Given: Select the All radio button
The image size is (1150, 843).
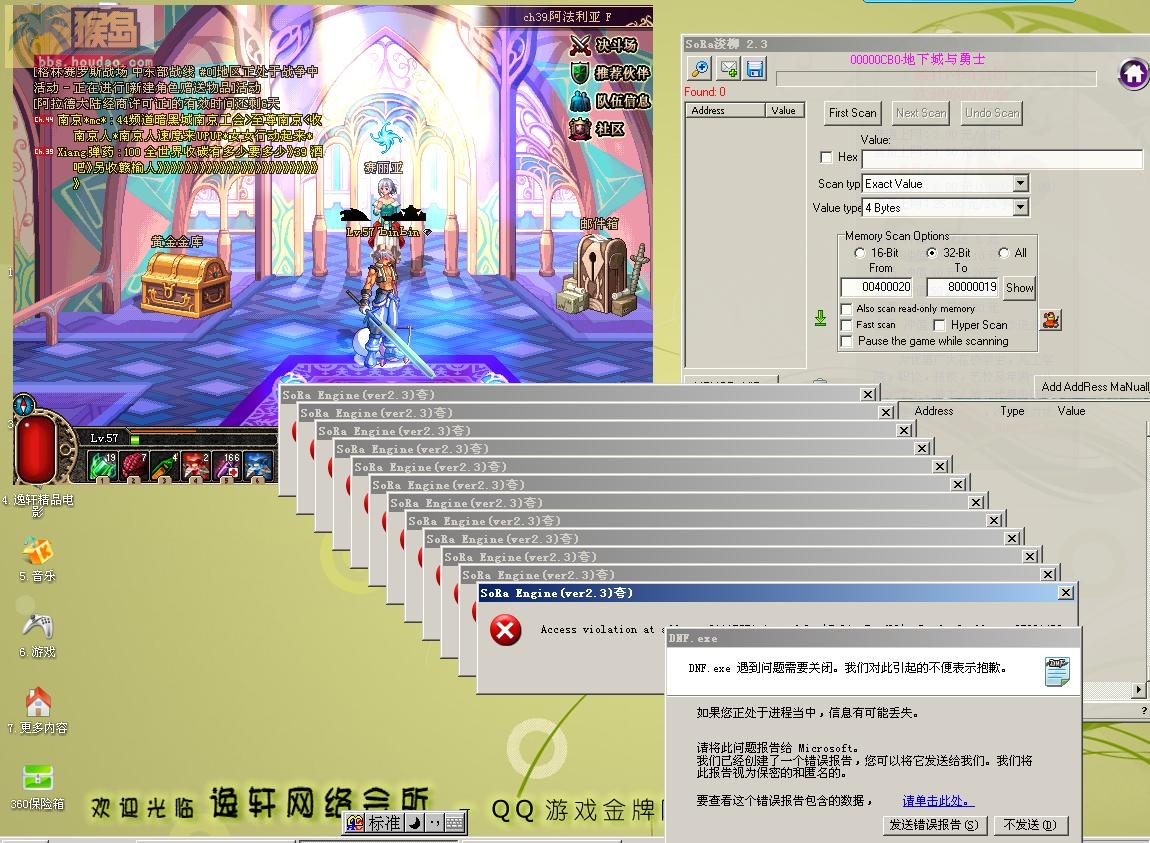Looking at the screenshot, I should click(1003, 252).
